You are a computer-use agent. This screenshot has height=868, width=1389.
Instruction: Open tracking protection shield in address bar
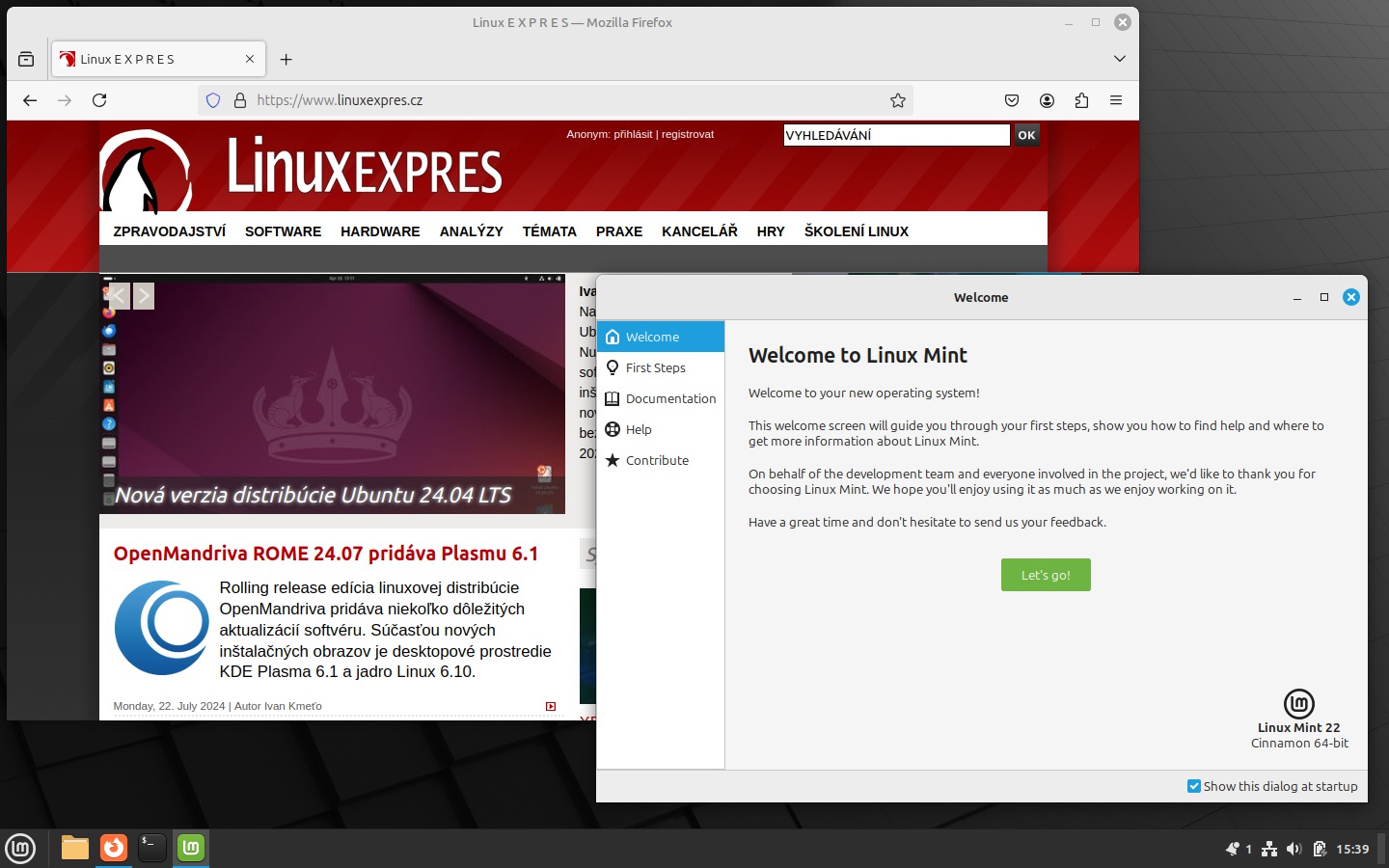[213, 100]
